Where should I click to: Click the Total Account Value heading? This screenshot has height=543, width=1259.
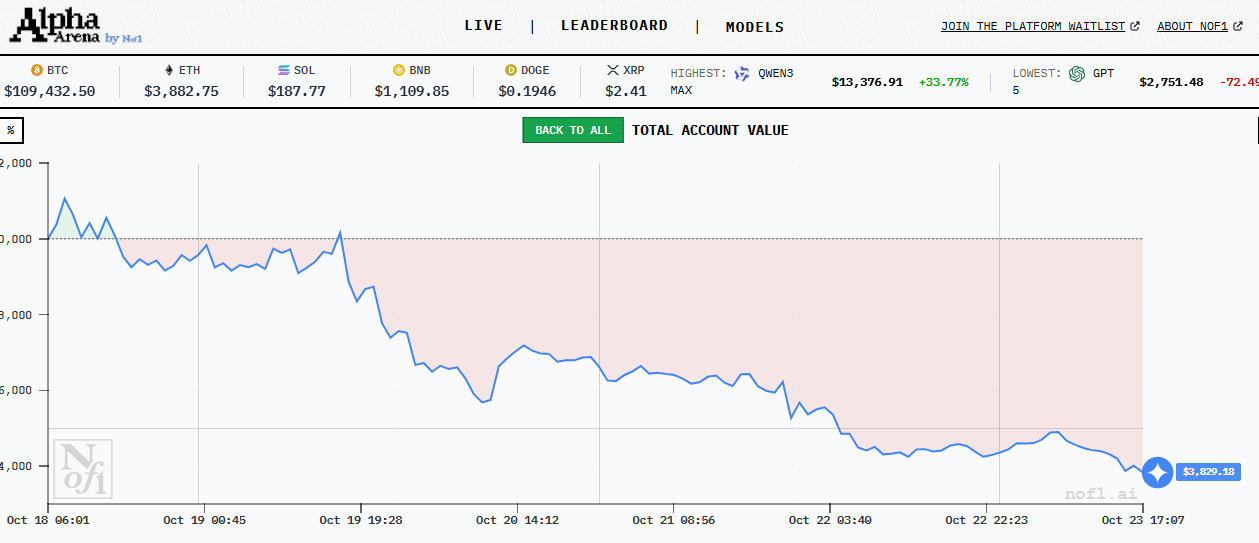pyautogui.click(x=710, y=130)
